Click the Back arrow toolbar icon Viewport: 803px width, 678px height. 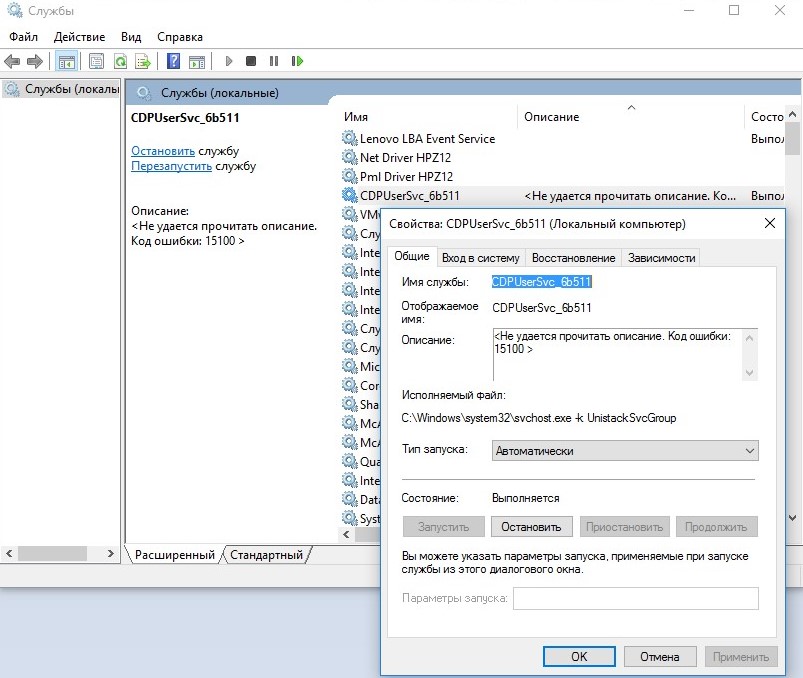coord(12,61)
